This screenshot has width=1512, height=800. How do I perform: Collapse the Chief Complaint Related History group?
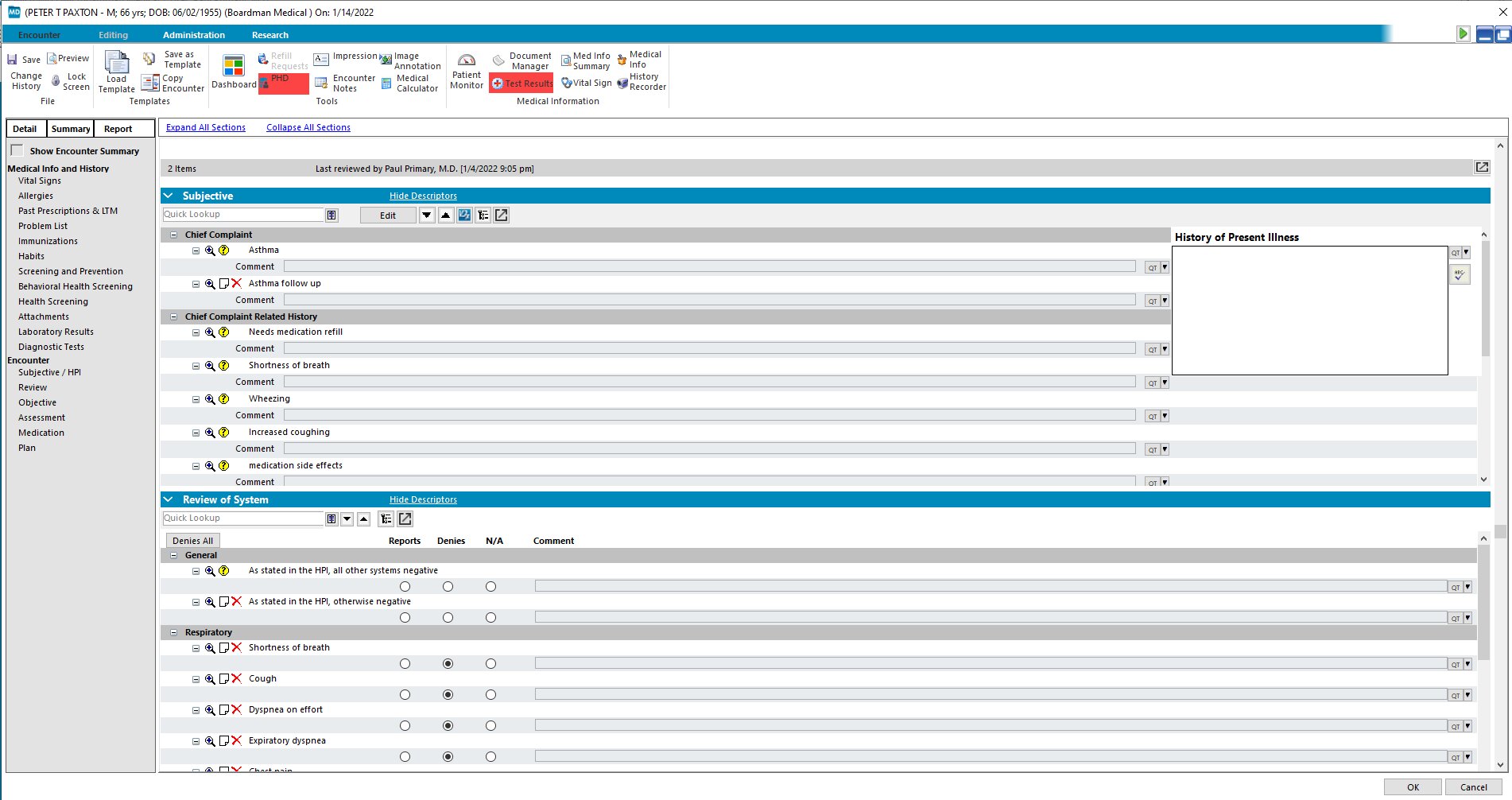[174, 317]
